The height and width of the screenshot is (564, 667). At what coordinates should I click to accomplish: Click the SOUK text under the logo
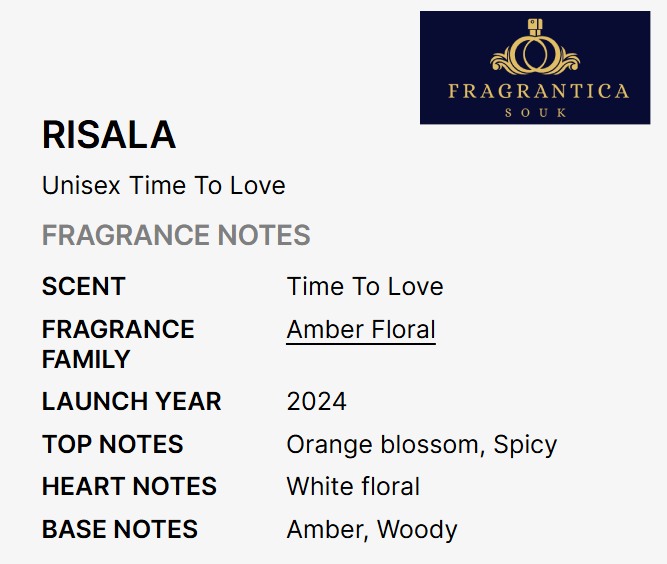tap(536, 112)
